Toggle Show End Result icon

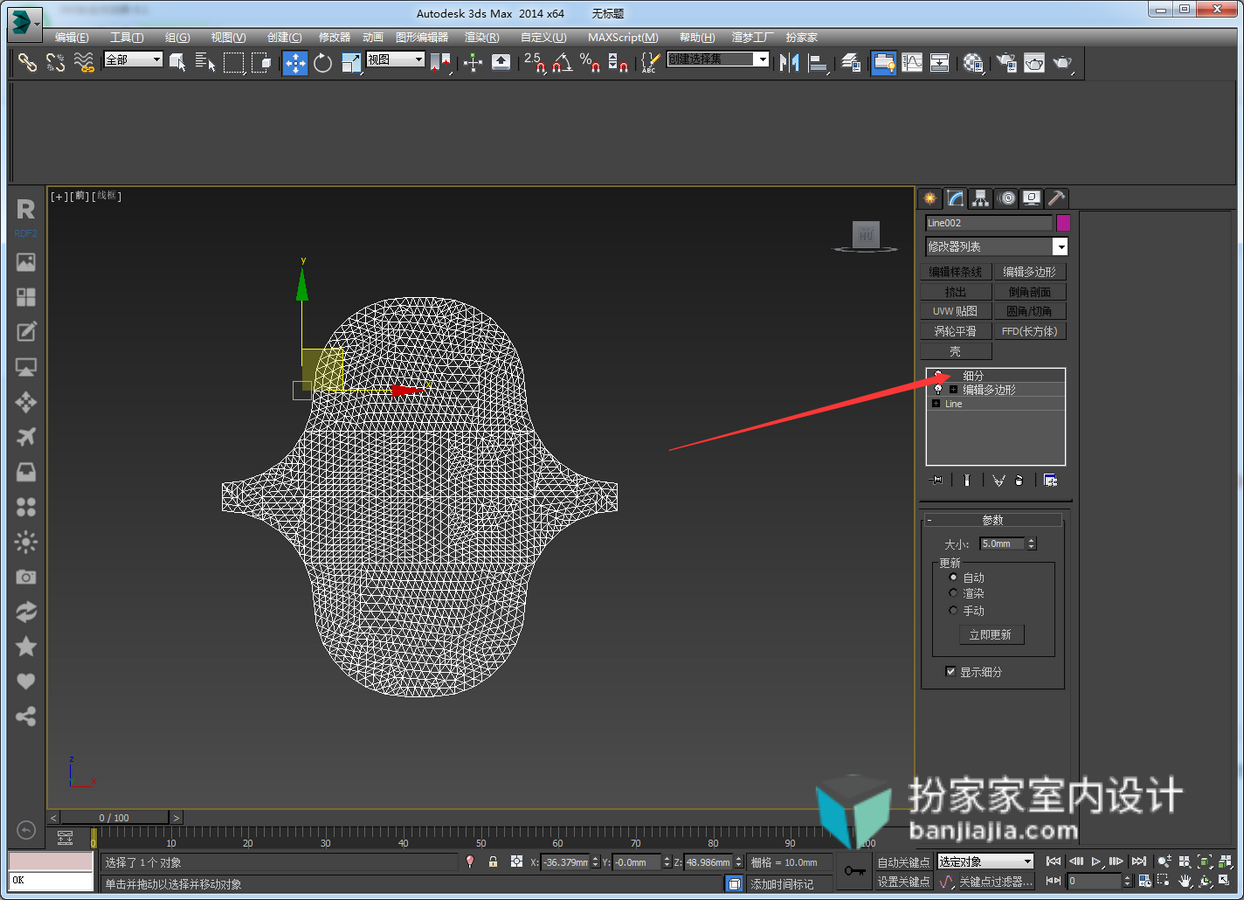[x=967, y=480]
